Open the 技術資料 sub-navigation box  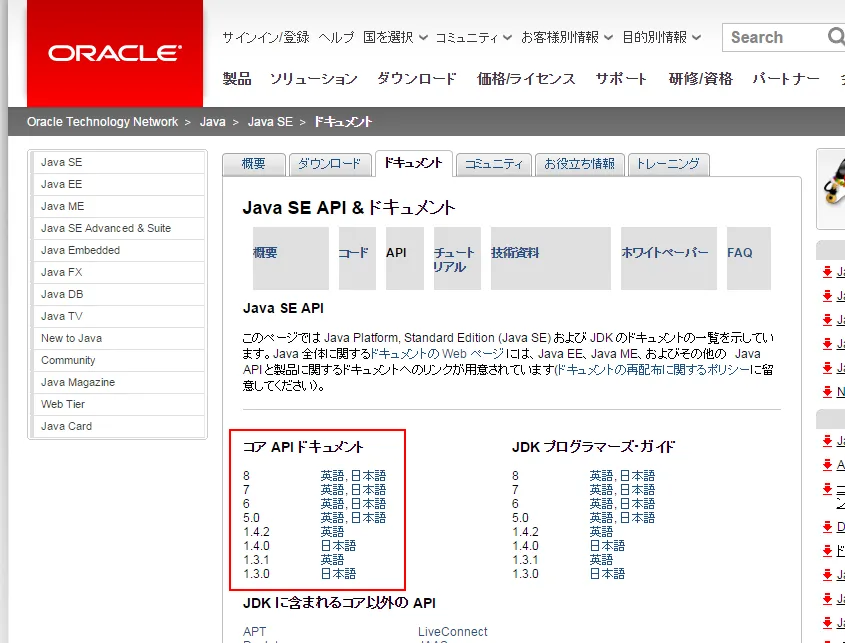tap(550, 258)
